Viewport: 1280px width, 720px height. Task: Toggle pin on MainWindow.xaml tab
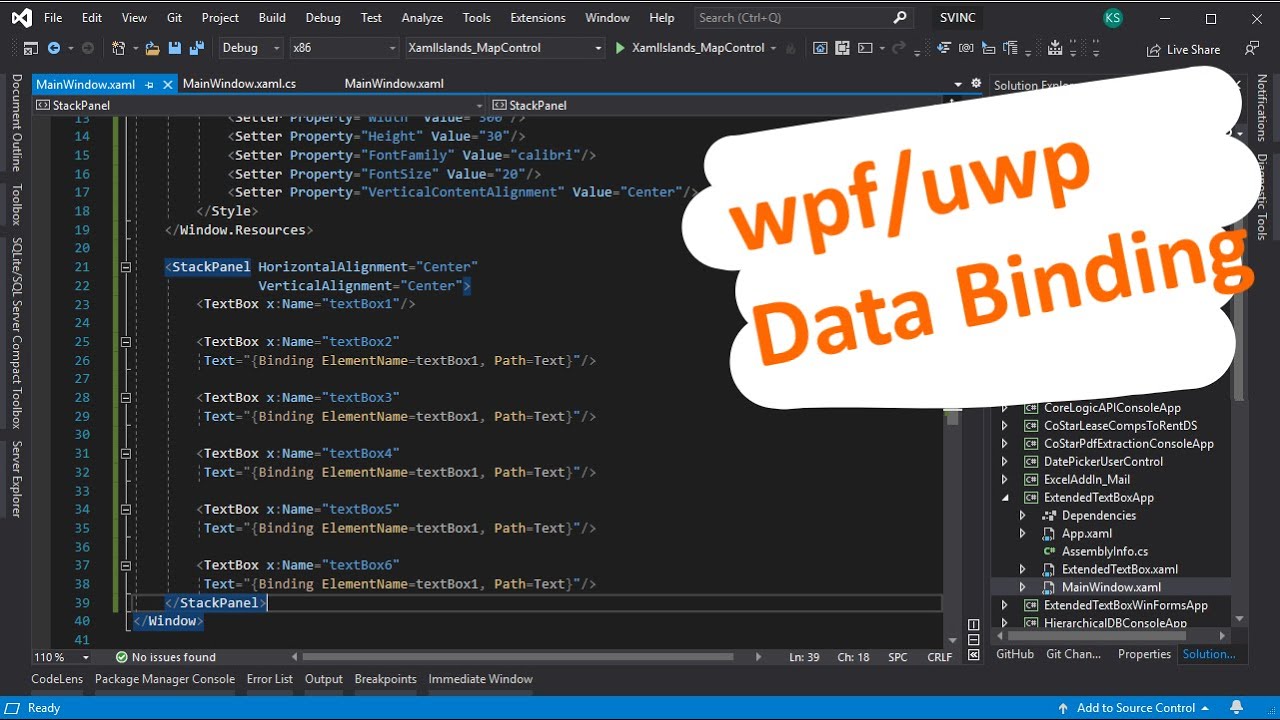(x=150, y=85)
